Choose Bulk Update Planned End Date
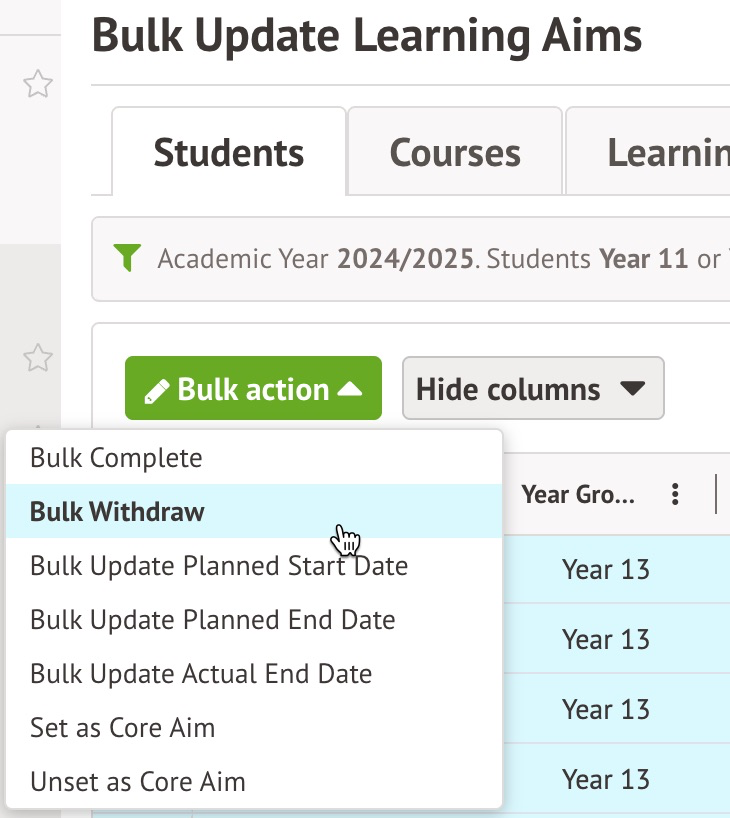Image resolution: width=730 pixels, height=818 pixels. pos(213,620)
